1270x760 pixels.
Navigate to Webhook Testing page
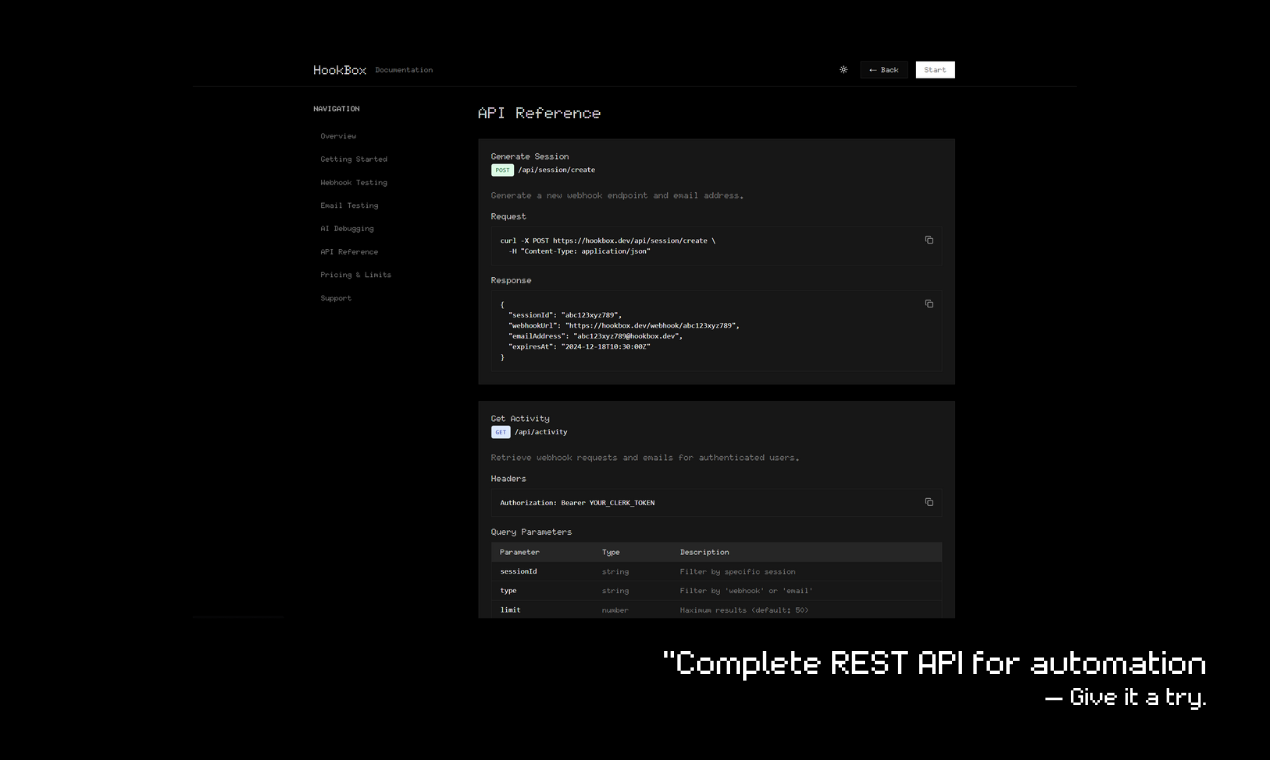point(353,183)
